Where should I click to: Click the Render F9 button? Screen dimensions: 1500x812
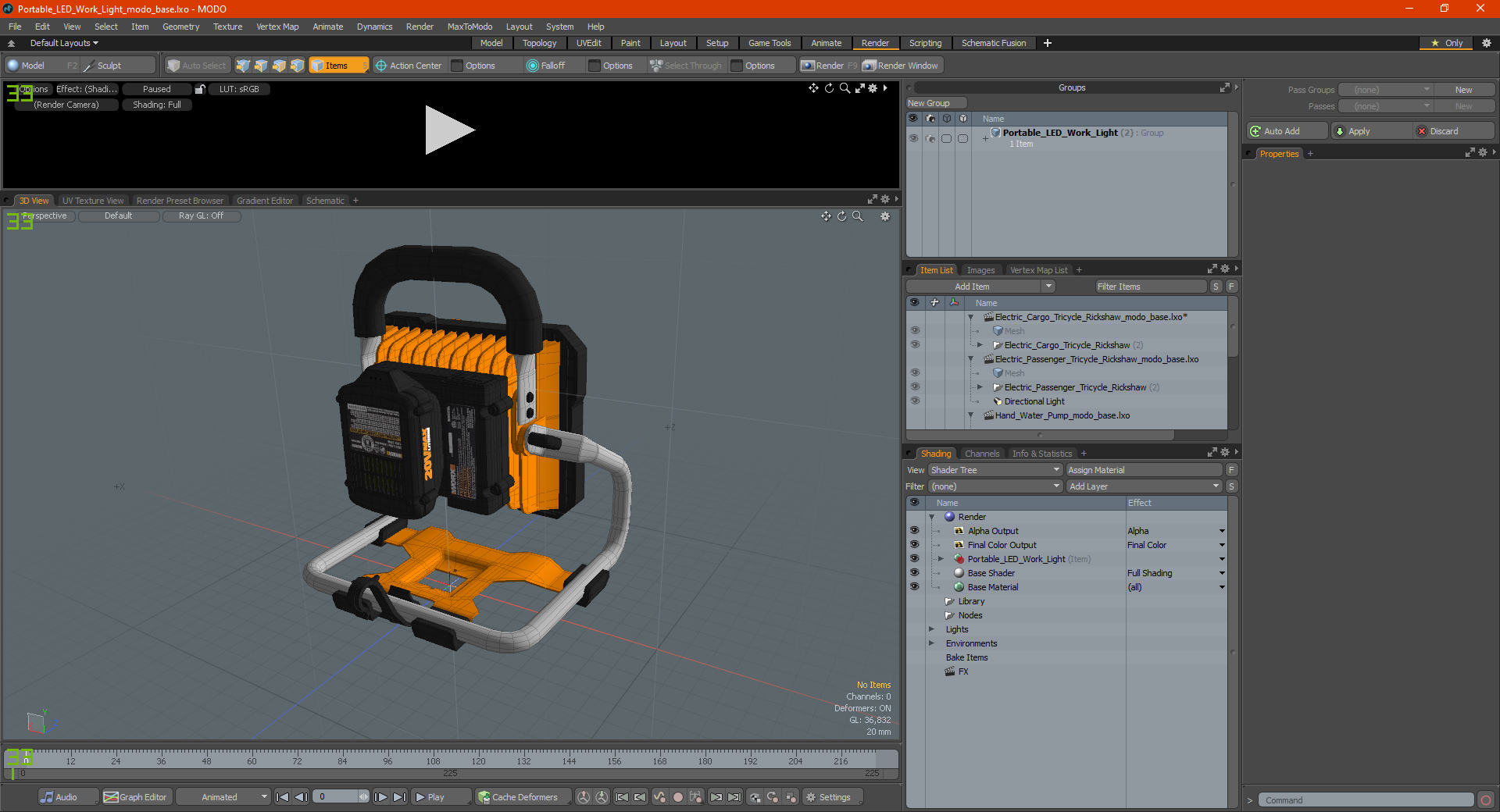829,66
